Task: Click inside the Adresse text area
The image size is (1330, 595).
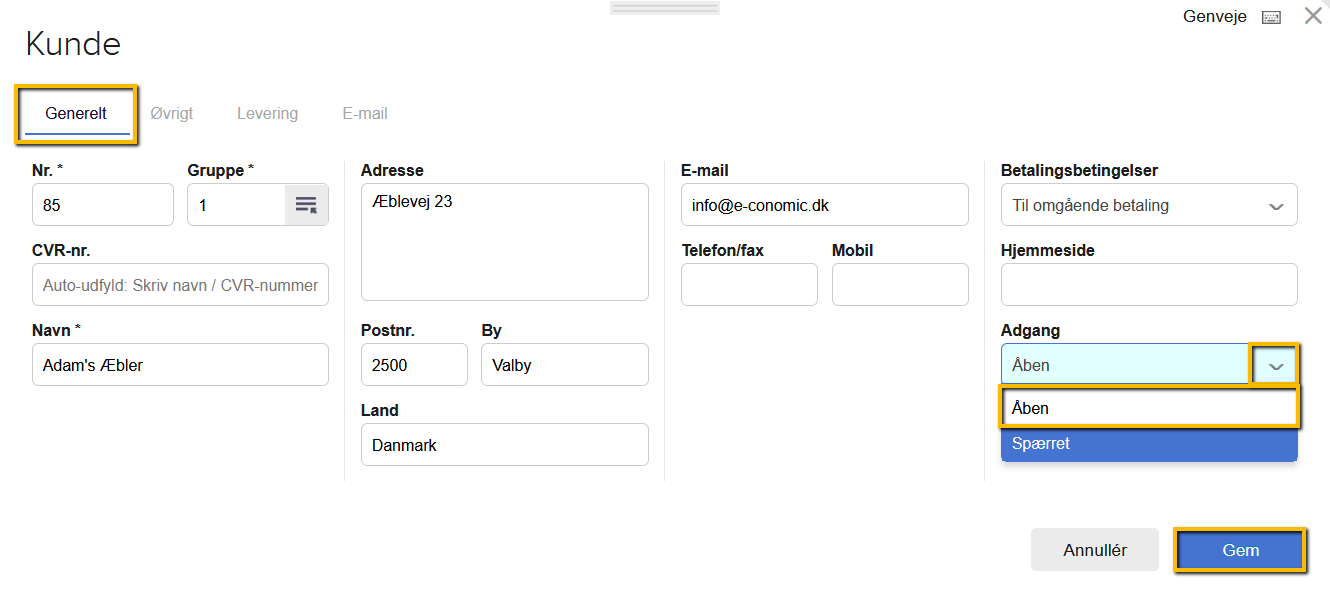Action: tap(504, 240)
